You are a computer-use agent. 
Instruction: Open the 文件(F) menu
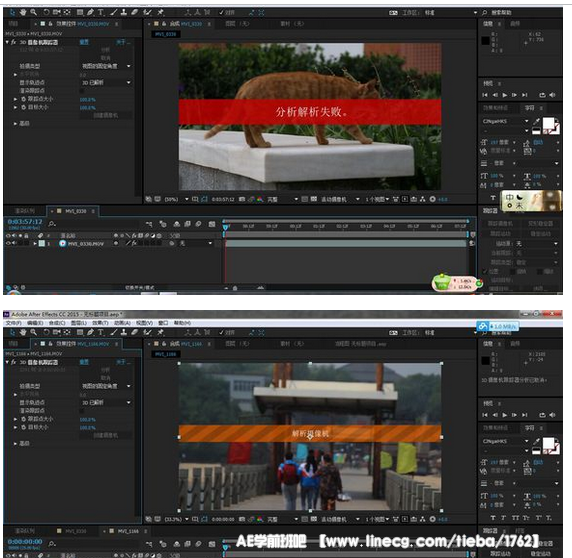click(x=13, y=323)
